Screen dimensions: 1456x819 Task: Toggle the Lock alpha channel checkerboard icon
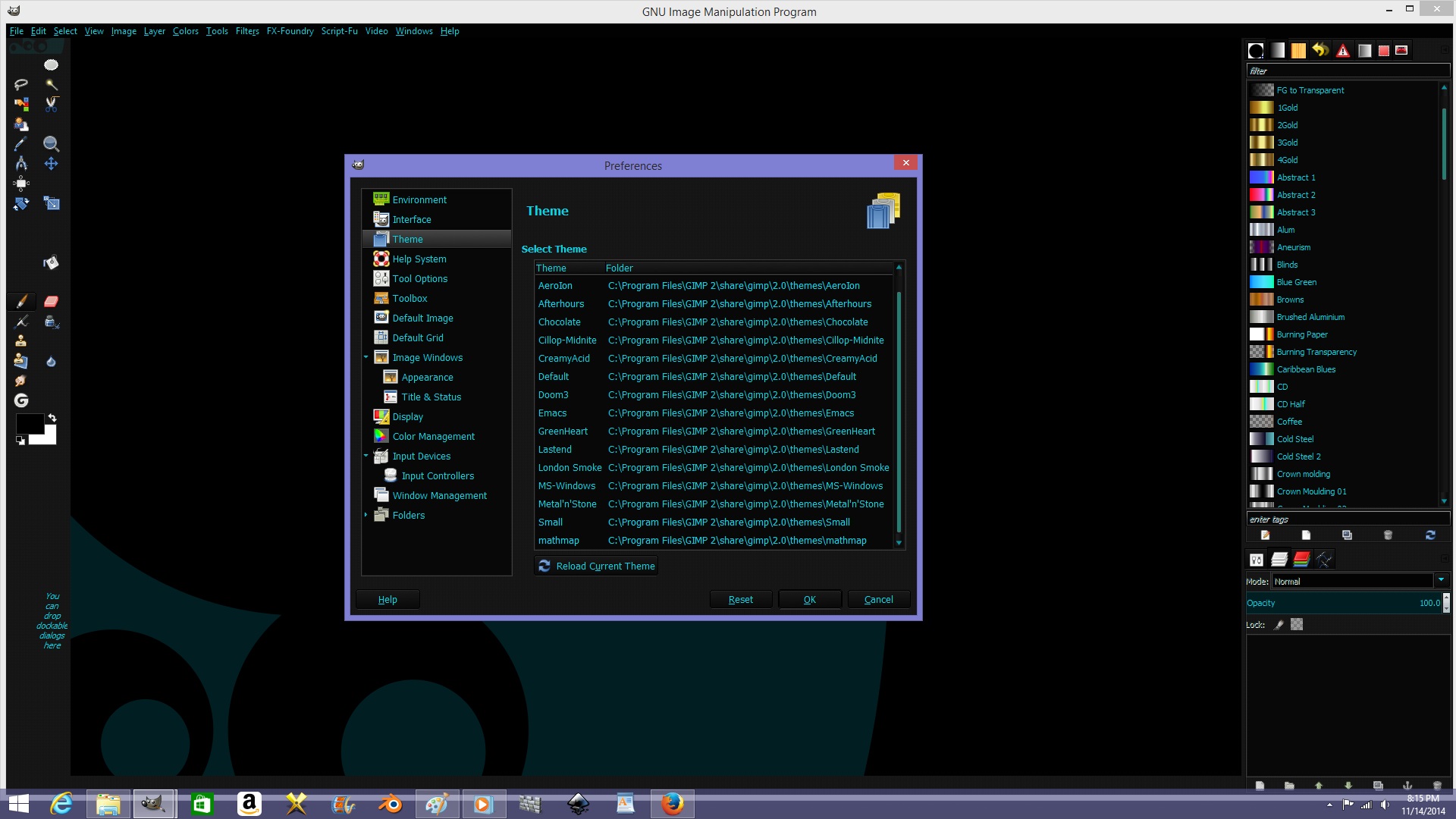coord(1297,625)
